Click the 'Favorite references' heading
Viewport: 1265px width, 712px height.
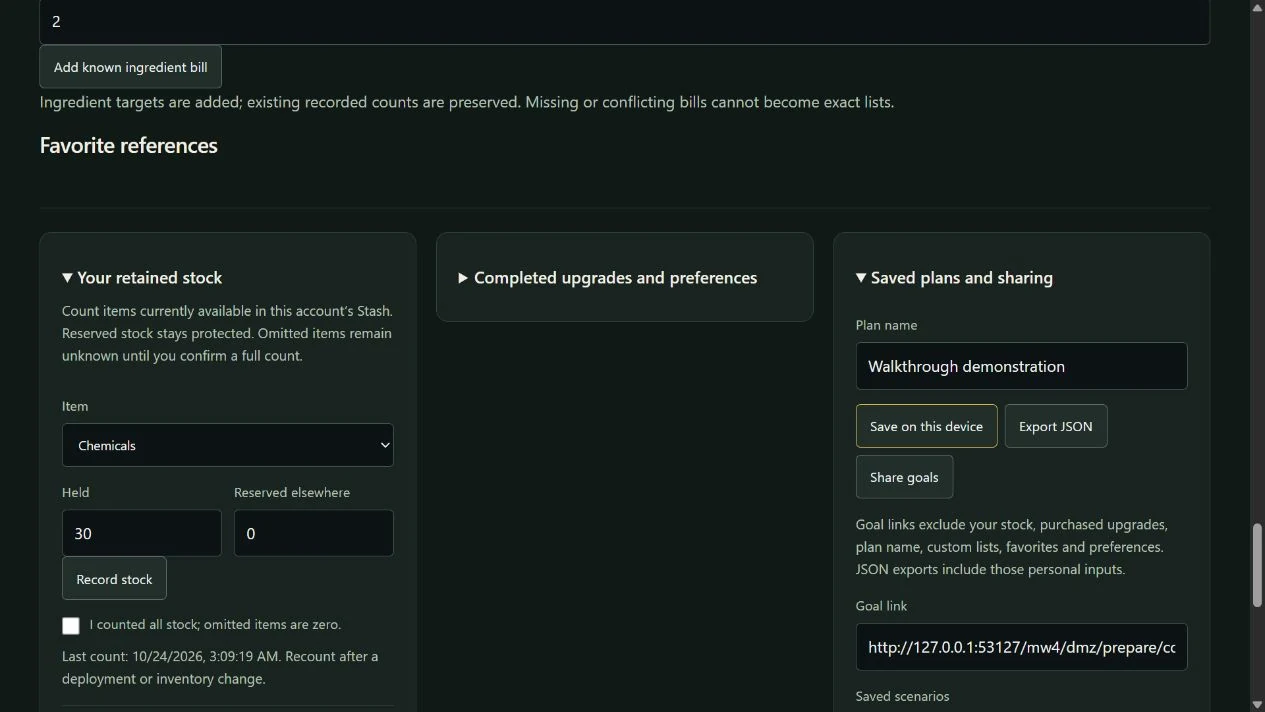128,145
